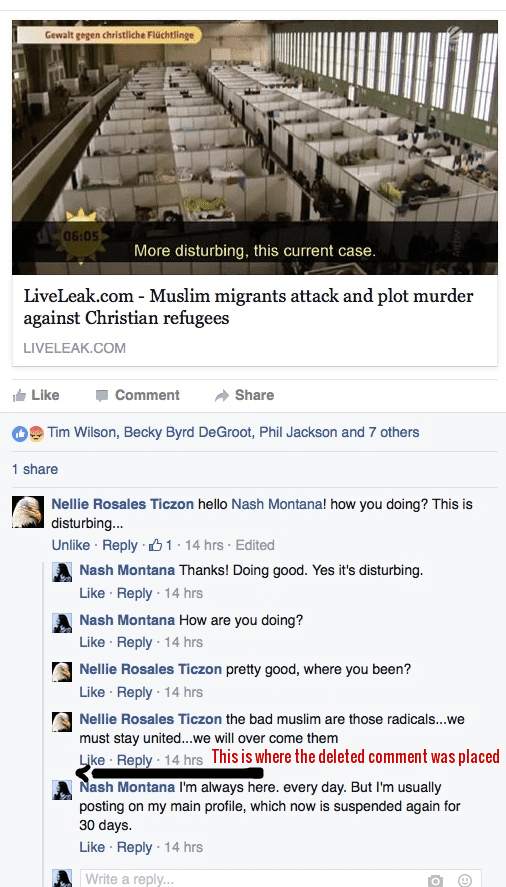Click the Share arrow icon
506x887 pixels.
pyautogui.click(x=222, y=395)
